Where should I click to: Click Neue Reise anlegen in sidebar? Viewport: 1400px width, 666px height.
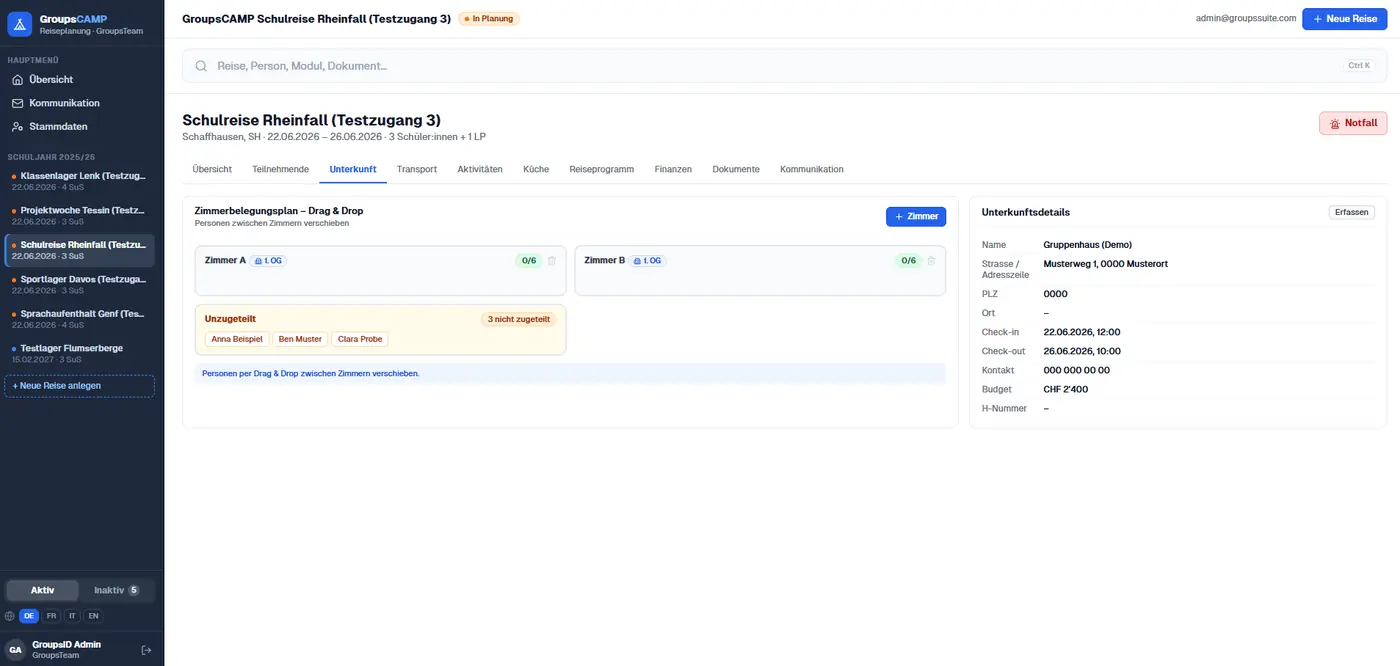(79, 386)
